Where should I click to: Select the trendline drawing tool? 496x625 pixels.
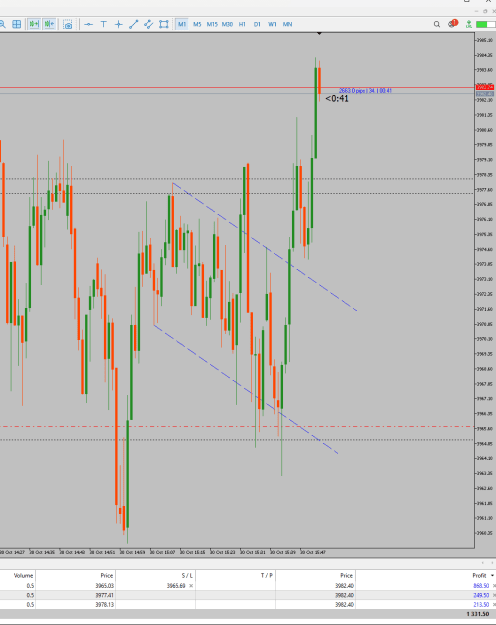pos(134,24)
